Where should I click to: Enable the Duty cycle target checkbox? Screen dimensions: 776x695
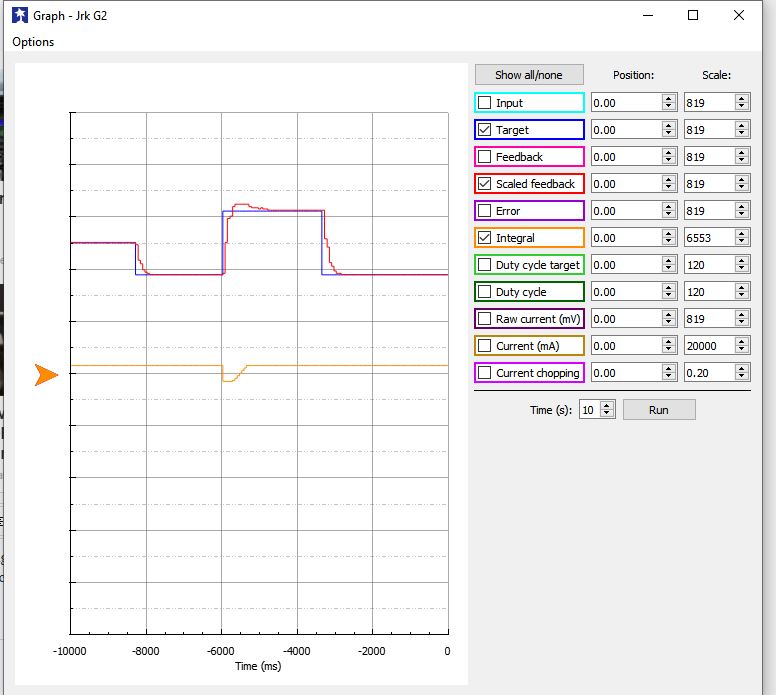(485, 264)
